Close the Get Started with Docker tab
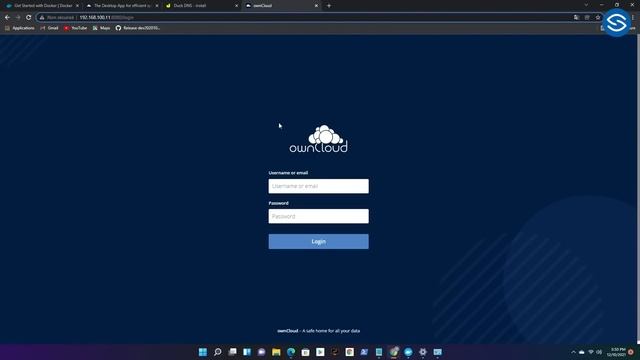The height and width of the screenshot is (360, 640). 78,6
